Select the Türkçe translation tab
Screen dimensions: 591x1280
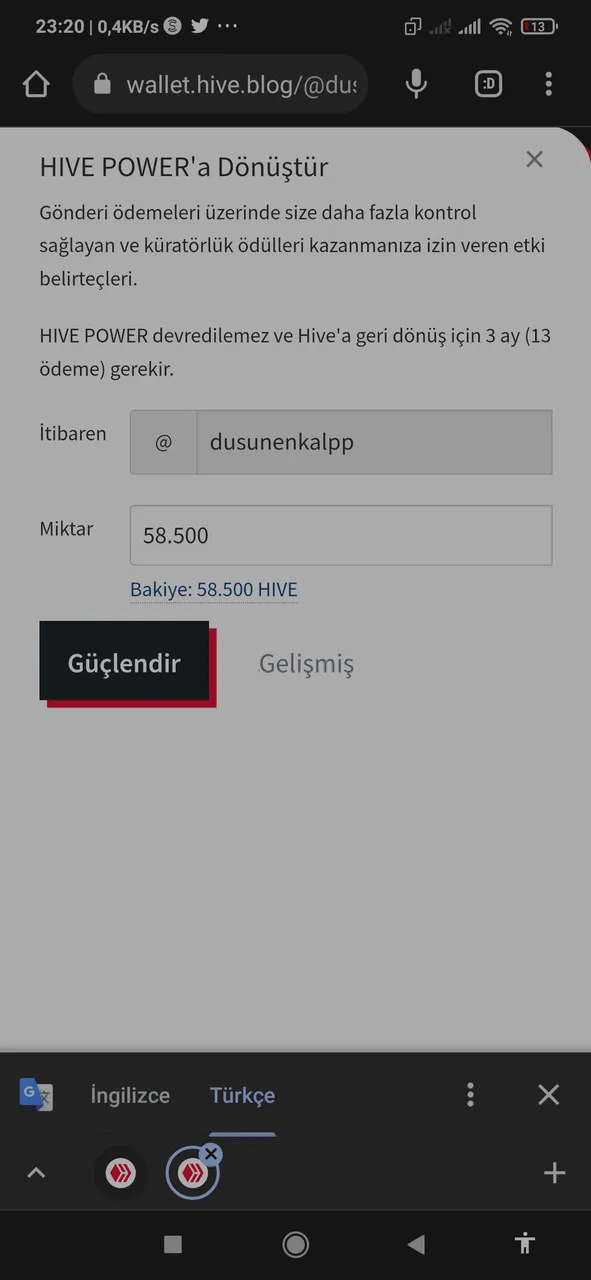coord(242,1095)
